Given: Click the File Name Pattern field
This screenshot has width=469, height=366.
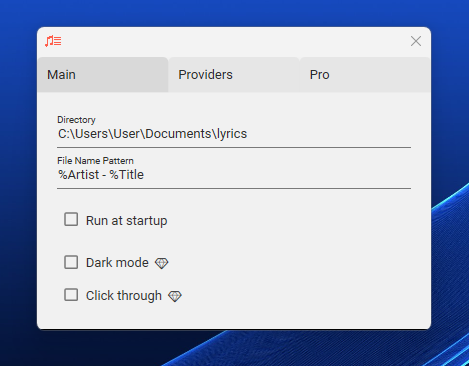Looking at the screenshot, I should pos(234,175).
